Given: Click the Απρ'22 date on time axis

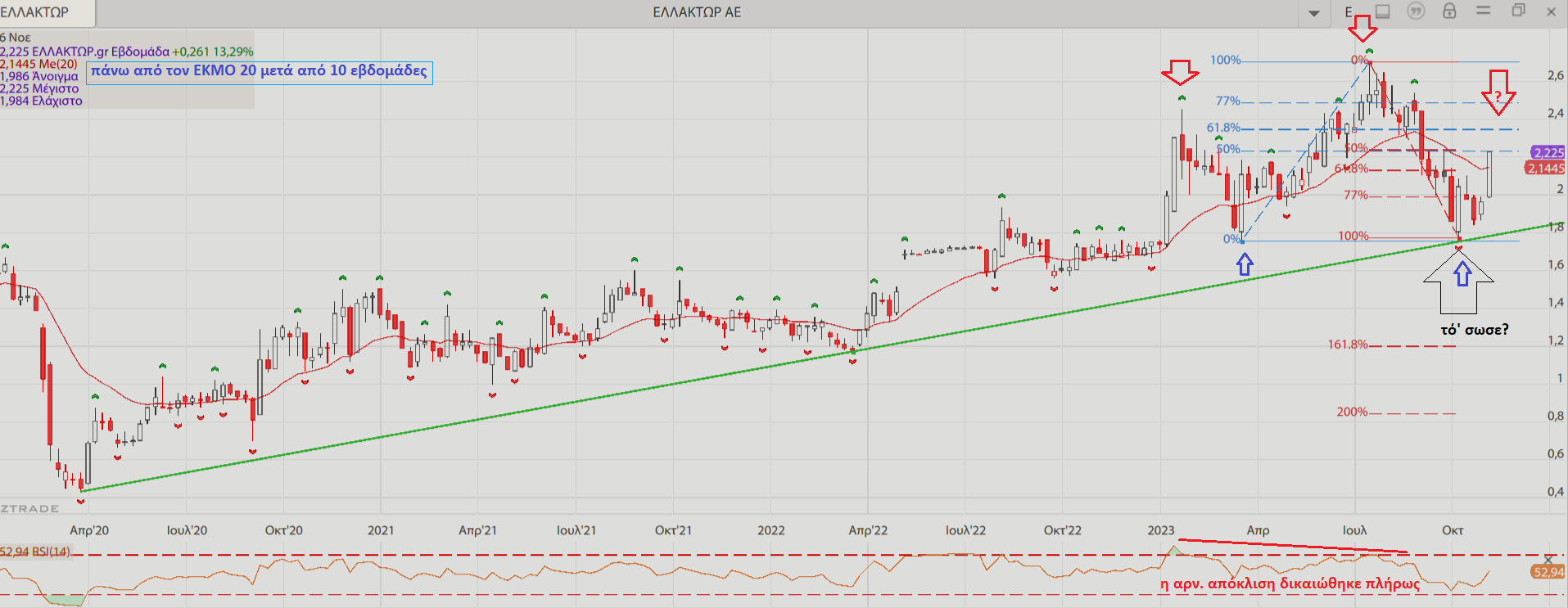Looking at the screenshot, I should point(868,530).
